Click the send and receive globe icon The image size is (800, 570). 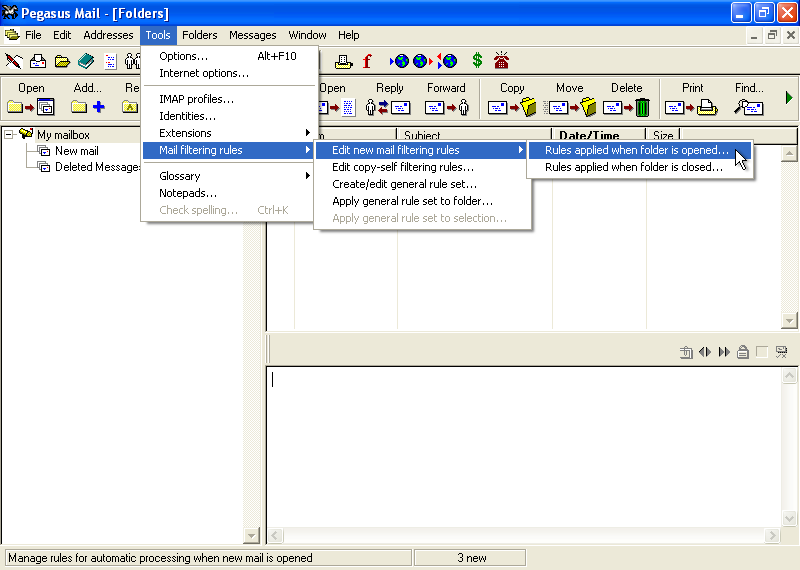(x=447, y=61)
